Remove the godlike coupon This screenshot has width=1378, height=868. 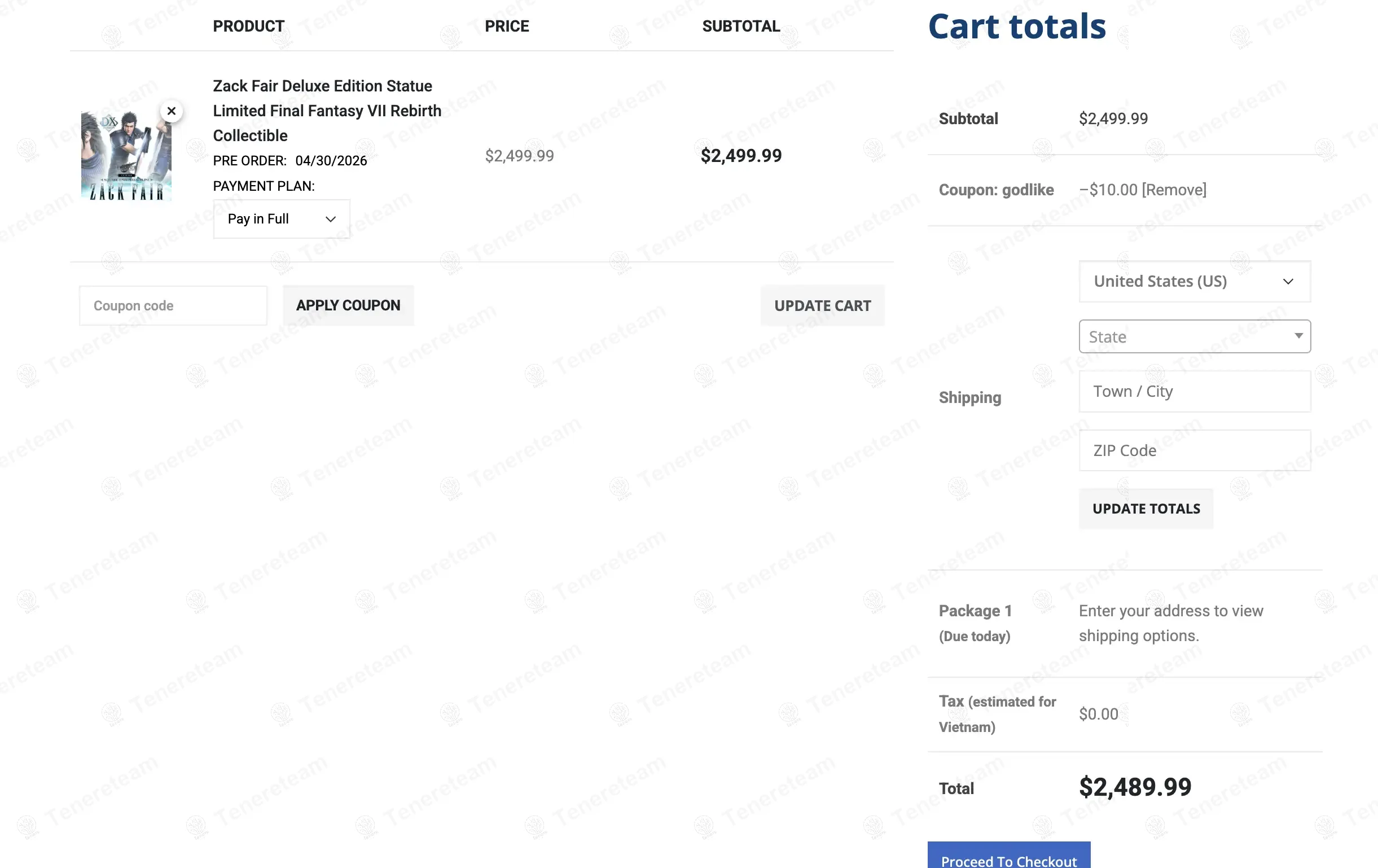[x=1174, y=190]
